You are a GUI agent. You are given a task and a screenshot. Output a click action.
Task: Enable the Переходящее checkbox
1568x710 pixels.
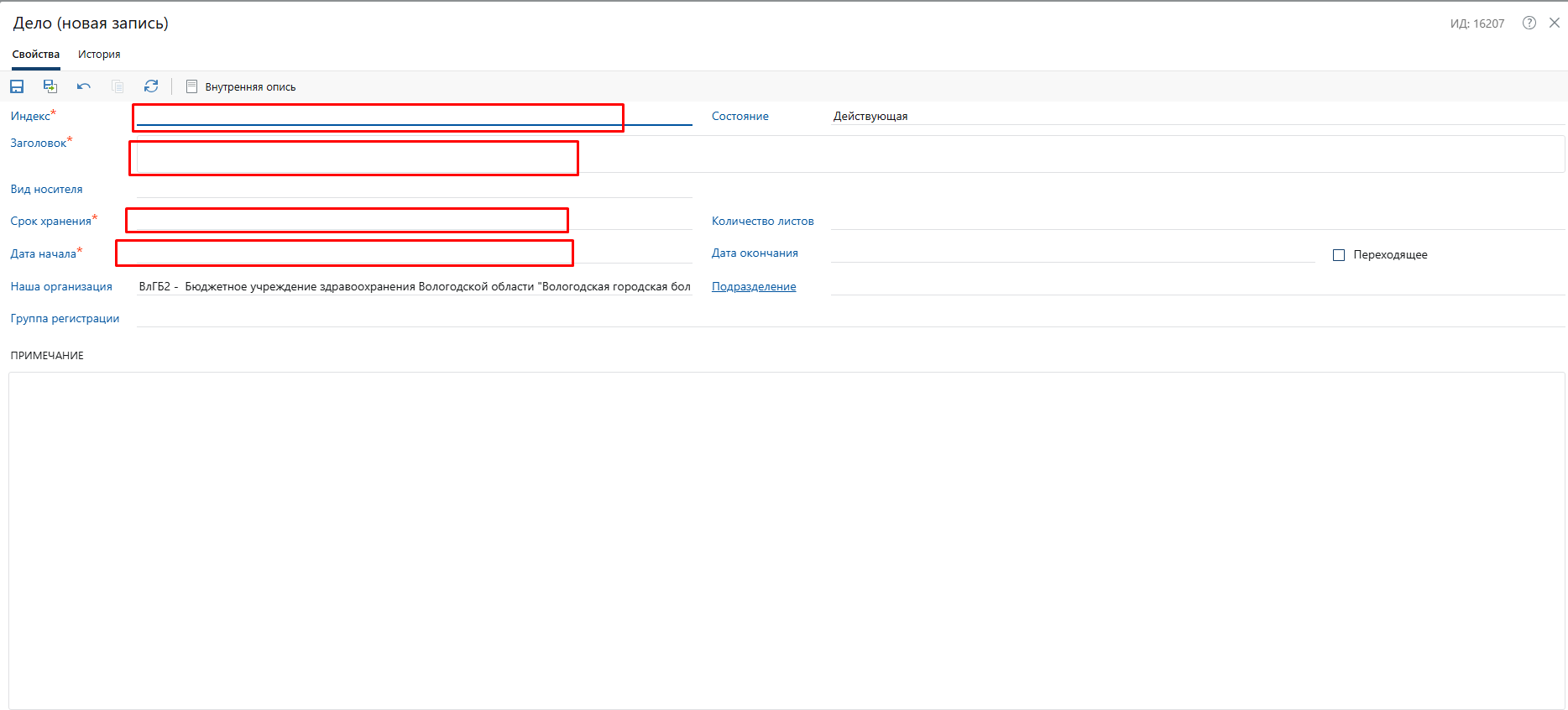1339,255
